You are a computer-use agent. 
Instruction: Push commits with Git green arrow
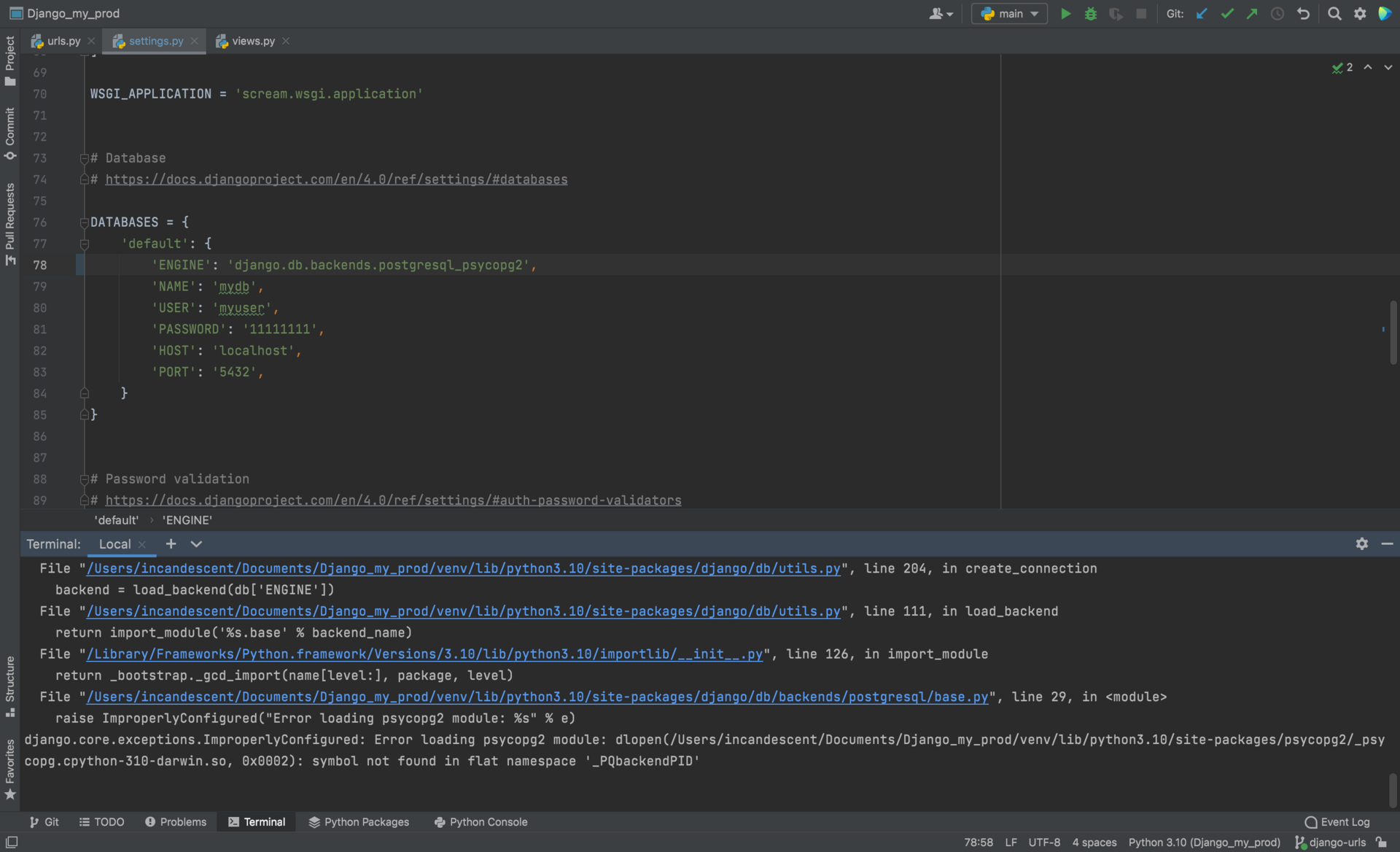[x=1252, y=14]
